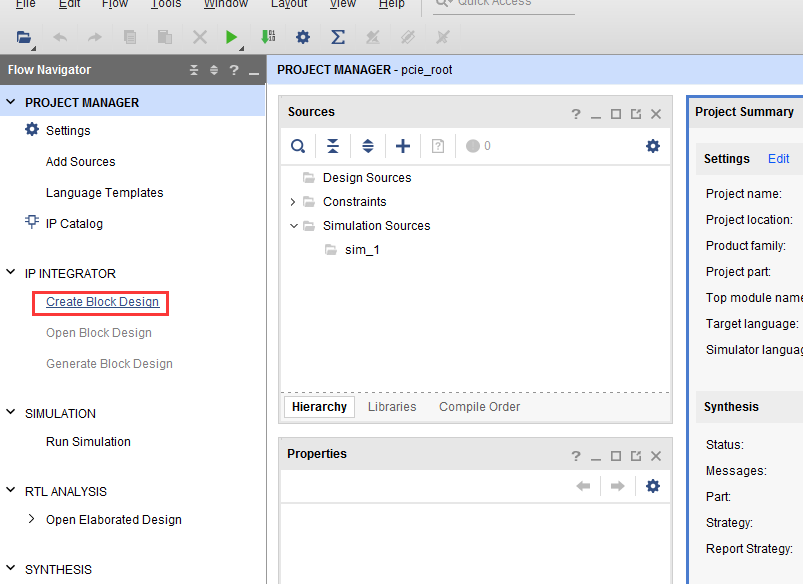Open Settings via toolbar gear icon
803x584 pixels.
(303, 37)
